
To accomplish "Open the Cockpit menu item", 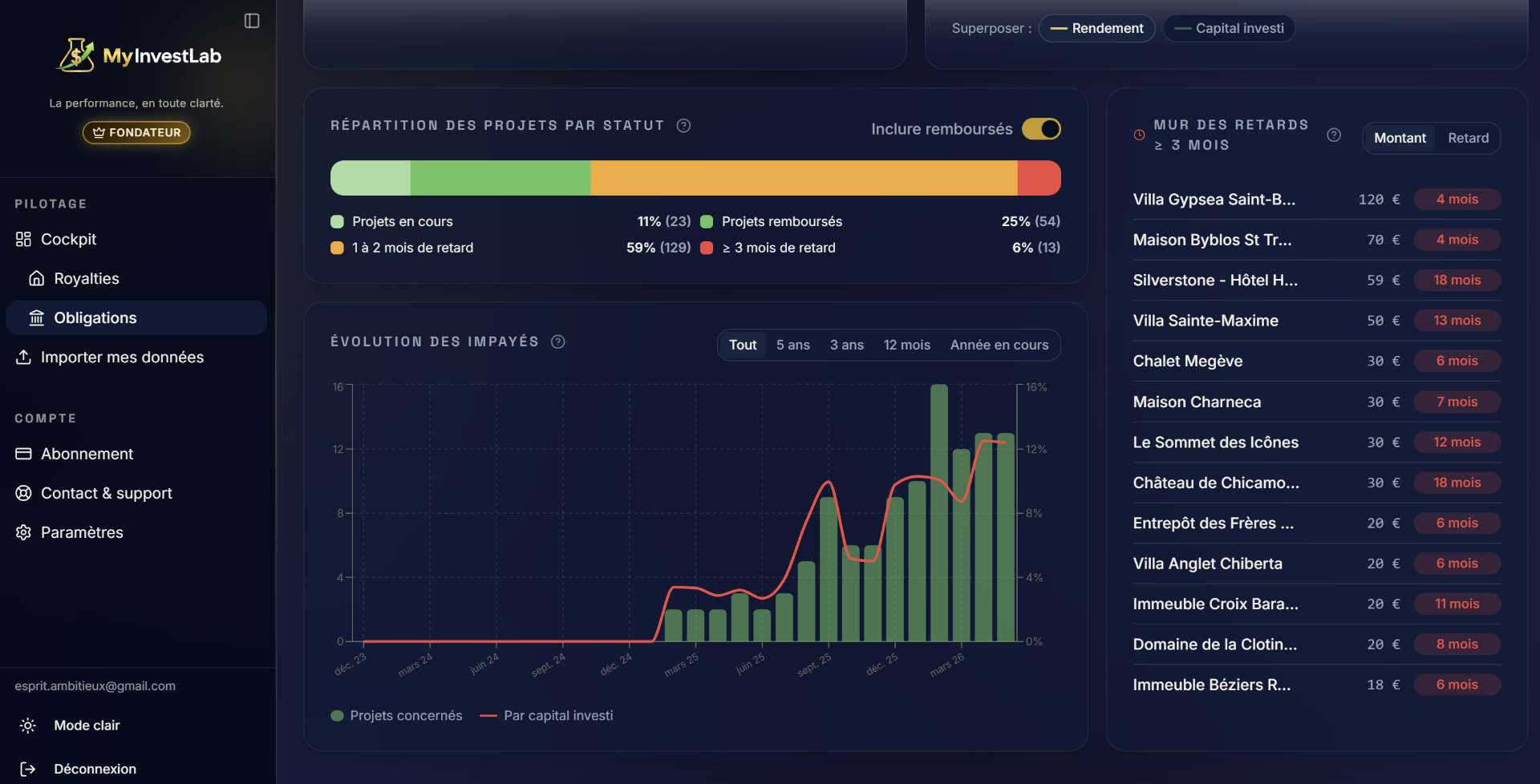I will coord(136,239).
